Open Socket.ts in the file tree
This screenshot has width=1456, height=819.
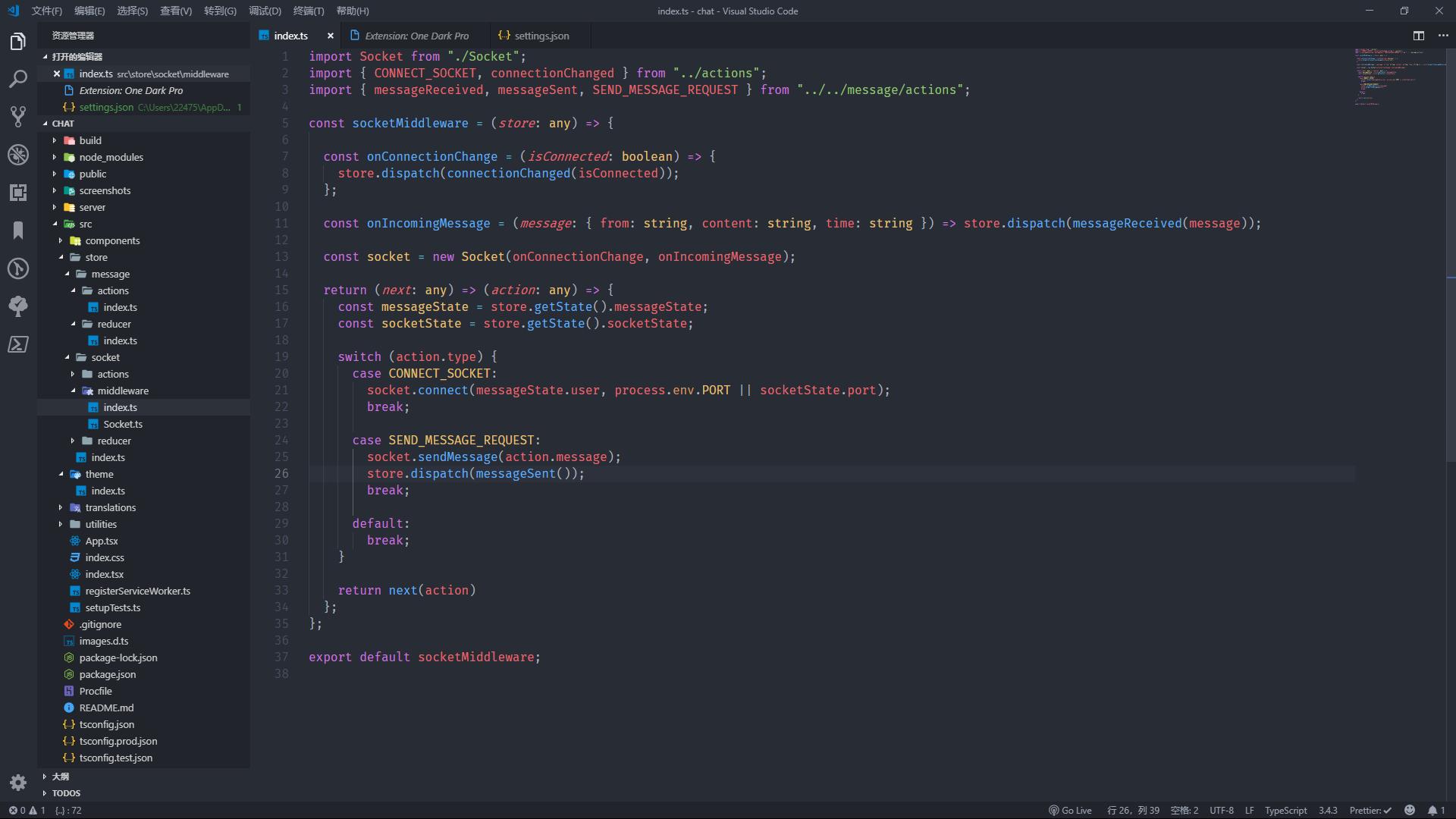point(122,424)
